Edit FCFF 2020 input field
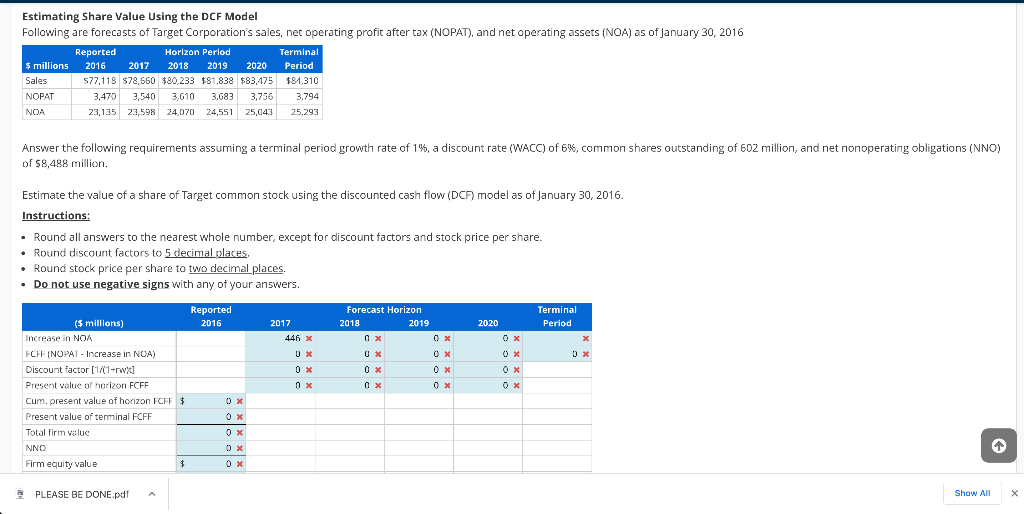The image size is (1024, 514). 488,354
